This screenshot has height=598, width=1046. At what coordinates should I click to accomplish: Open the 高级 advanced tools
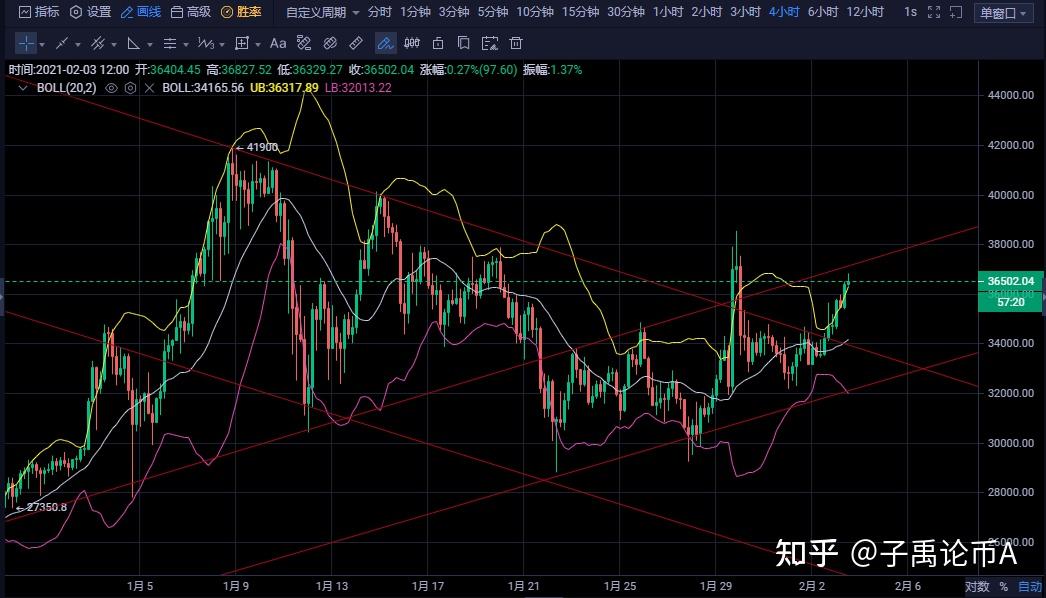click(191, 12)
